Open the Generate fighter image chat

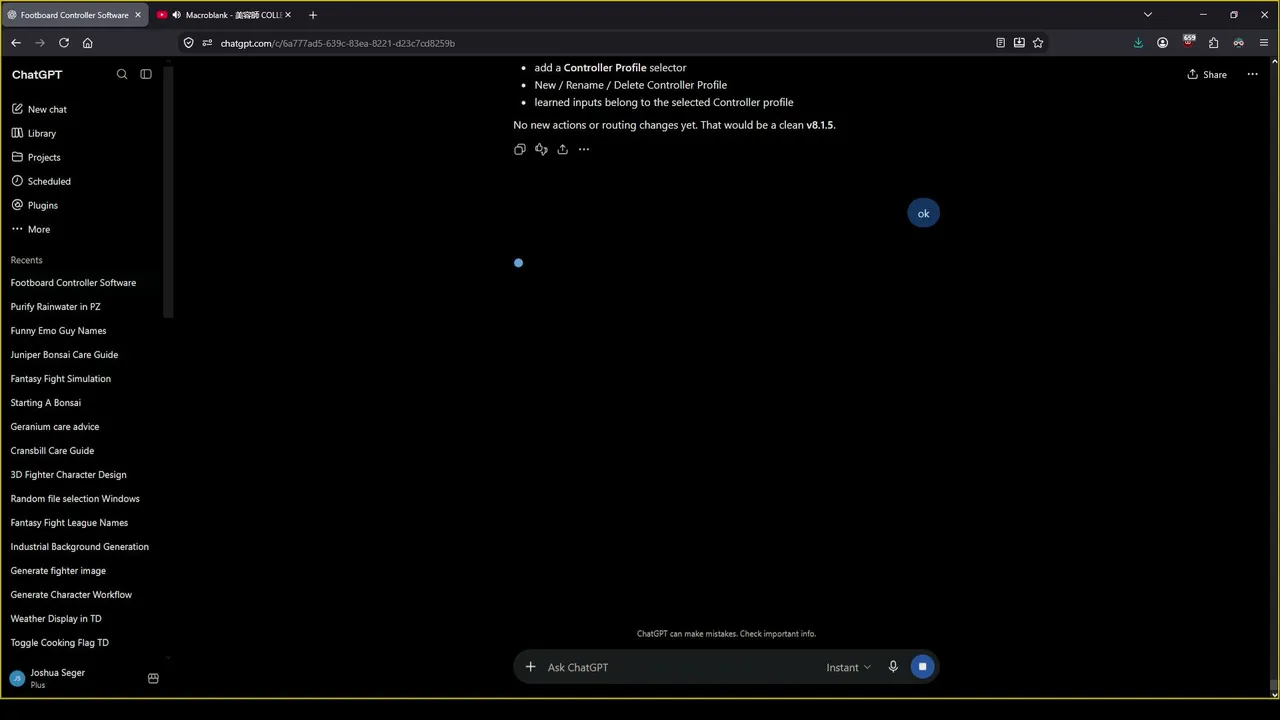tap(58, 571)
